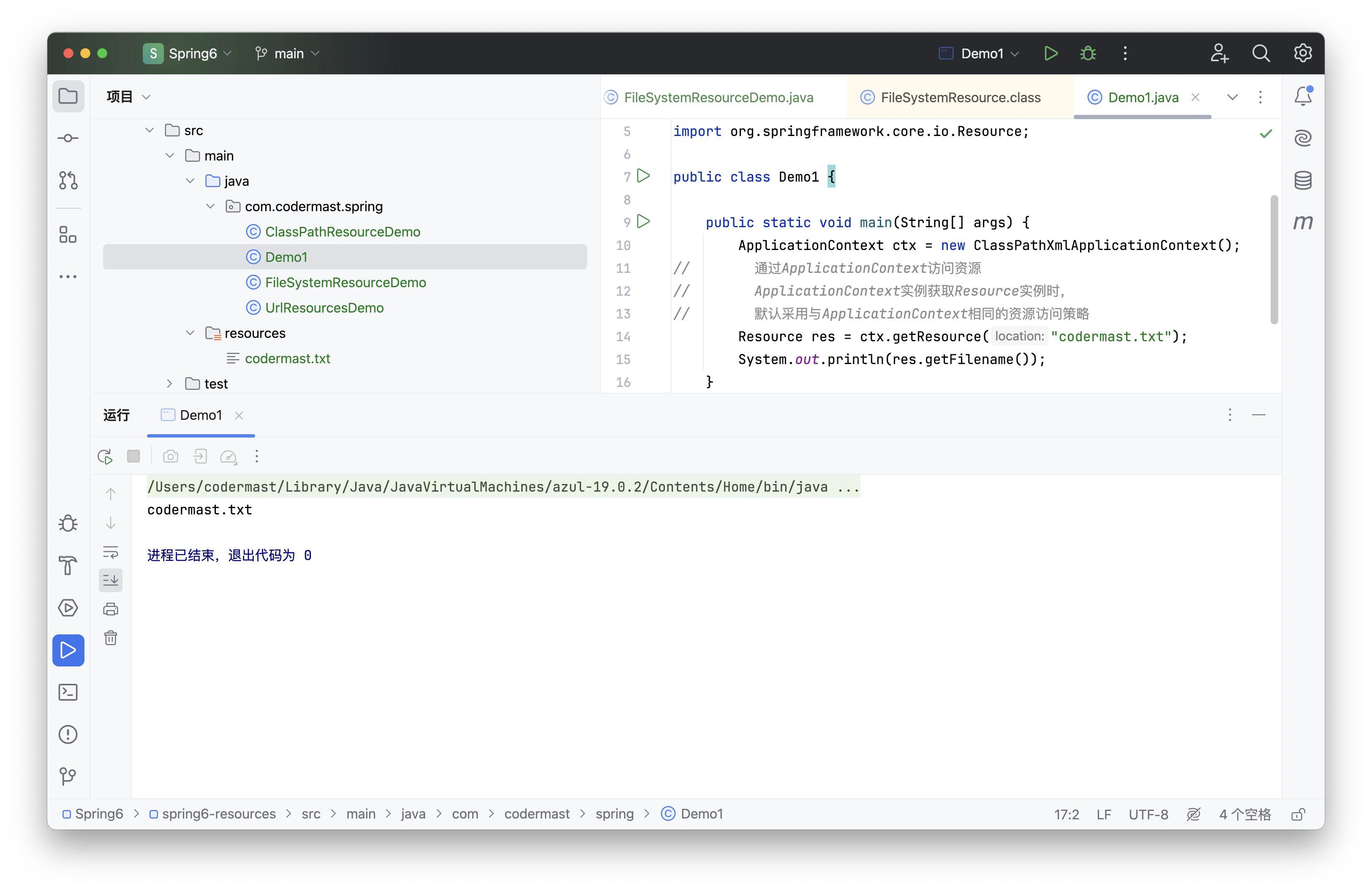Clear all console output with trash icon
The width and height of the screenshot is (1372, 892).
[111, 638]
